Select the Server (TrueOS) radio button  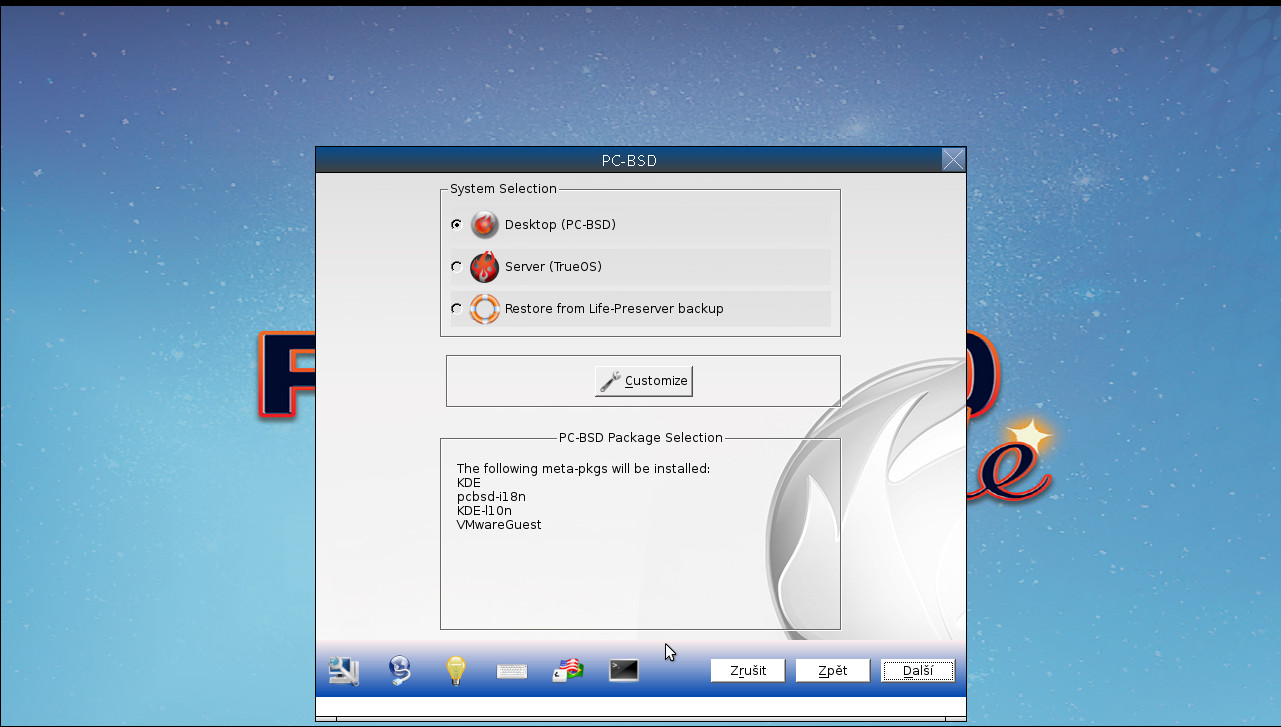(x=456, y=266)
